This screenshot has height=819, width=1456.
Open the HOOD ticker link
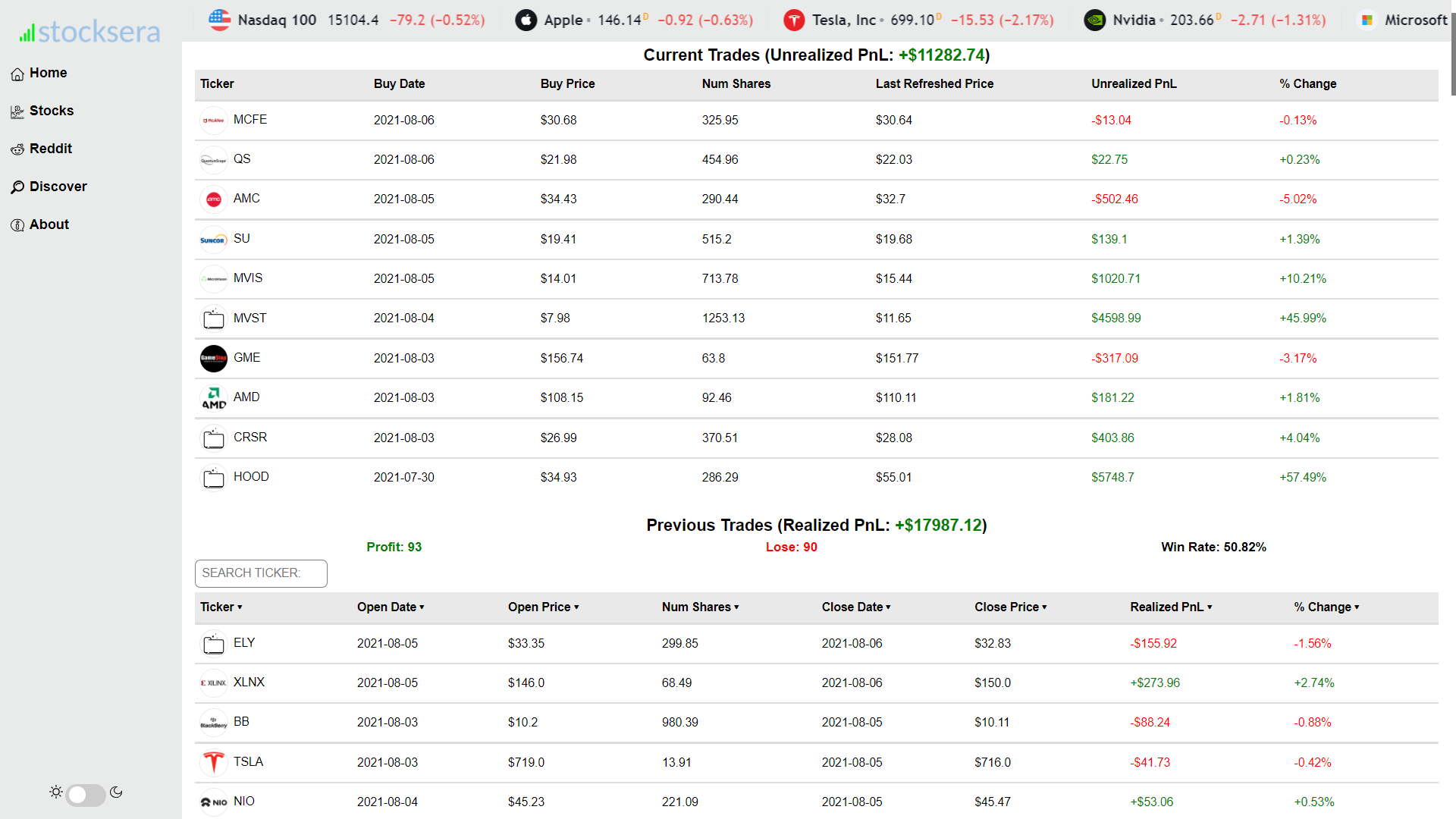tap(251, 477)
